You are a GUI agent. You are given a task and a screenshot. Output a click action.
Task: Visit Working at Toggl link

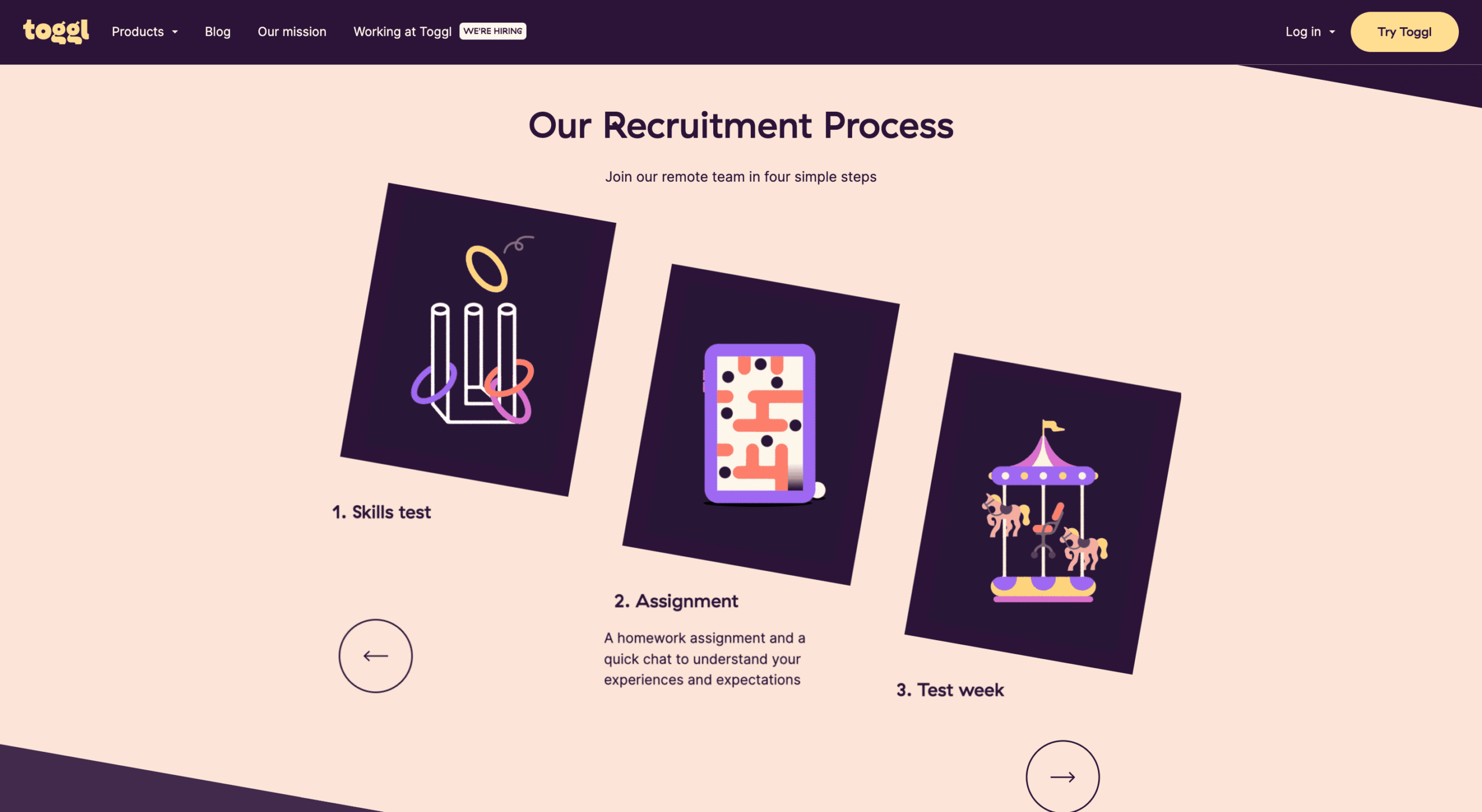pos(402,32)
